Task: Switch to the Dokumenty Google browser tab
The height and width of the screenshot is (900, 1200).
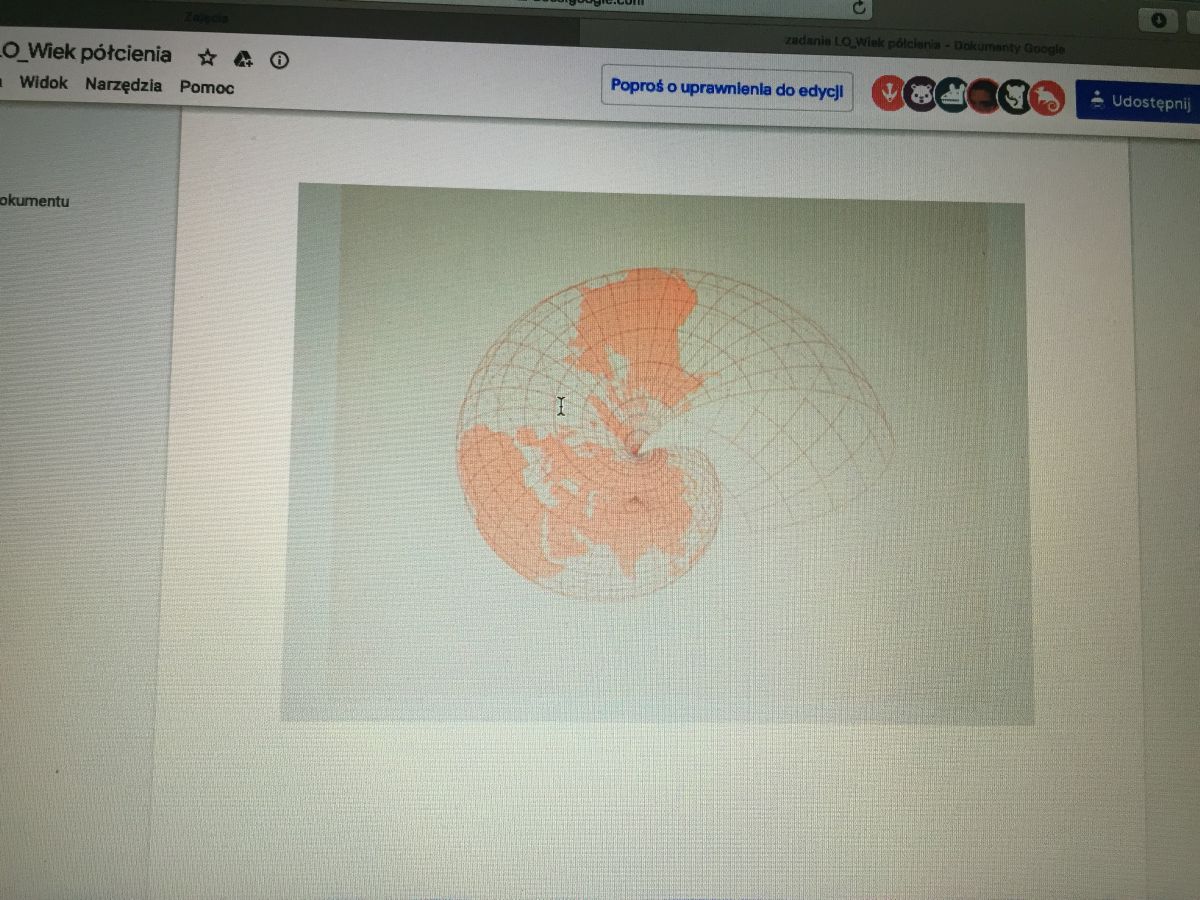Action: (x=920, y=46)
